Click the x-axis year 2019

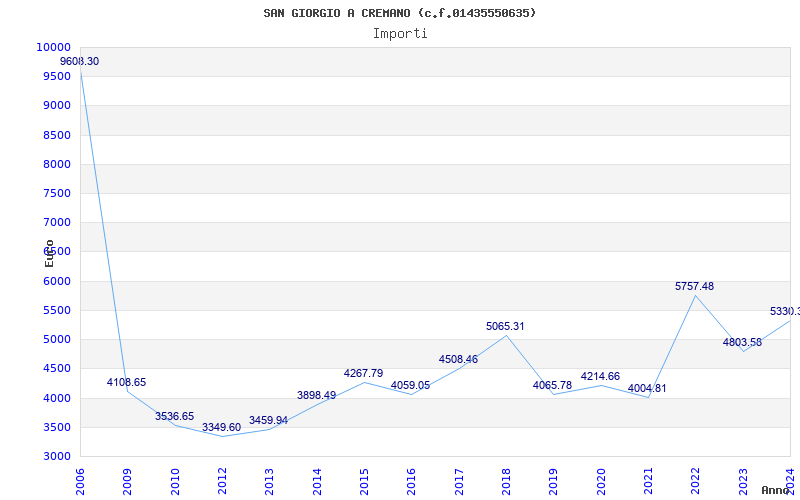(x=553, y=482)
